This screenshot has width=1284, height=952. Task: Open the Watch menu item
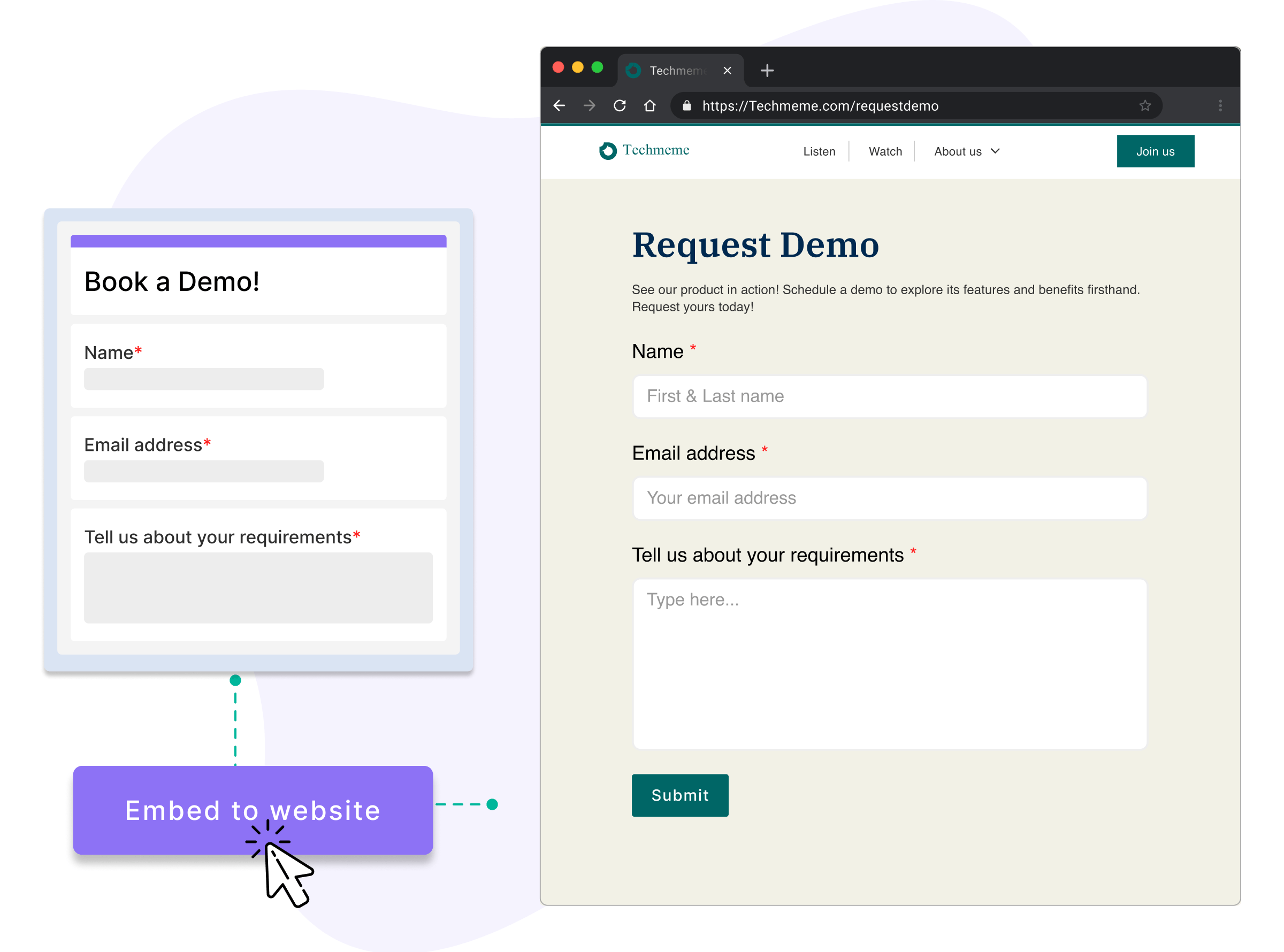pos(885,151)
